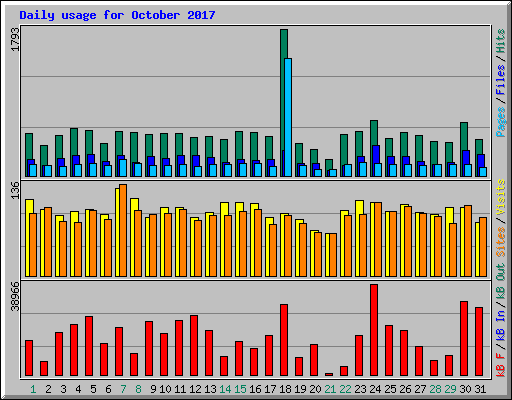
Task: Click the day 5 axis label
Action: pos(93,389)
